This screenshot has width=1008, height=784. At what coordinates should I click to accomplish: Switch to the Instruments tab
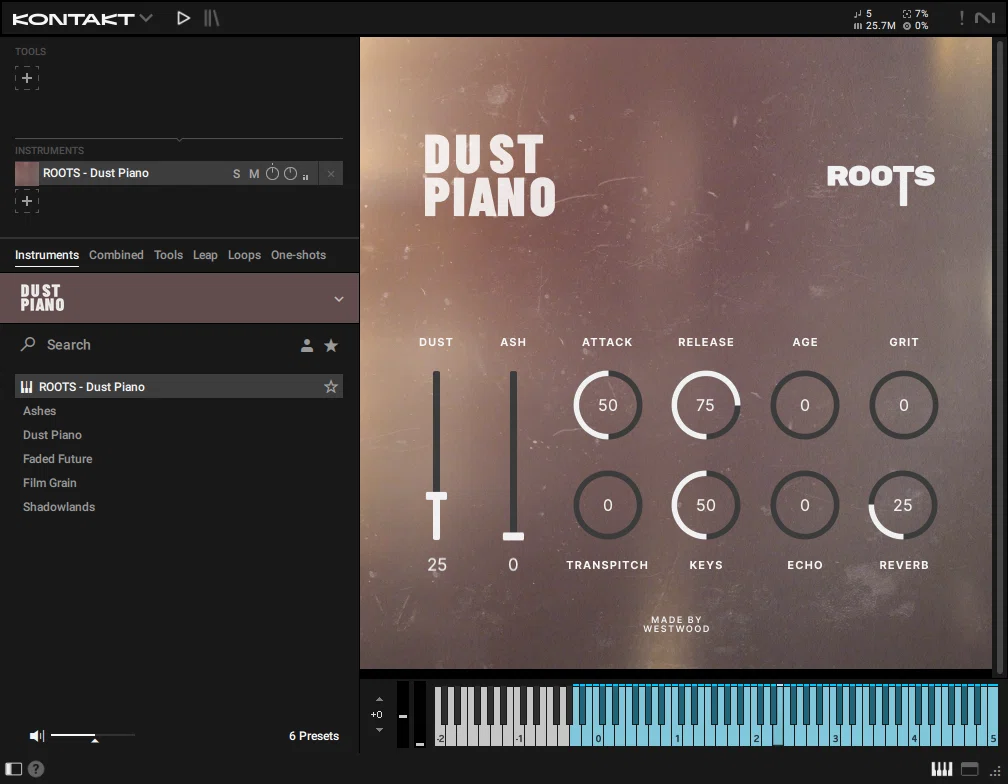47,255
